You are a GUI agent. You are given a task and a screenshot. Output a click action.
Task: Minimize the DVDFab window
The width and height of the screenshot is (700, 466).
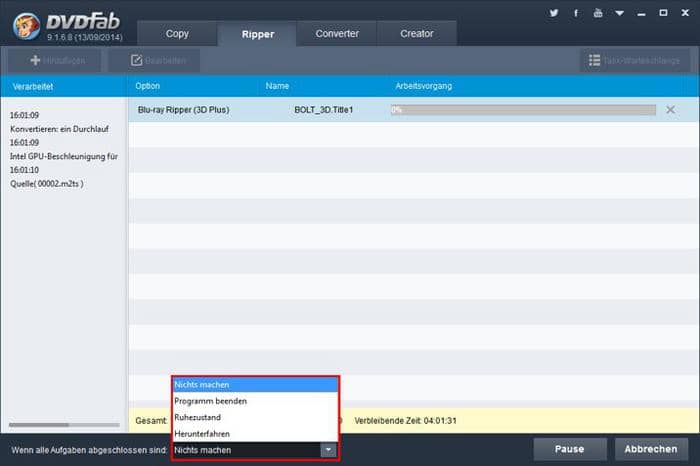642,13
